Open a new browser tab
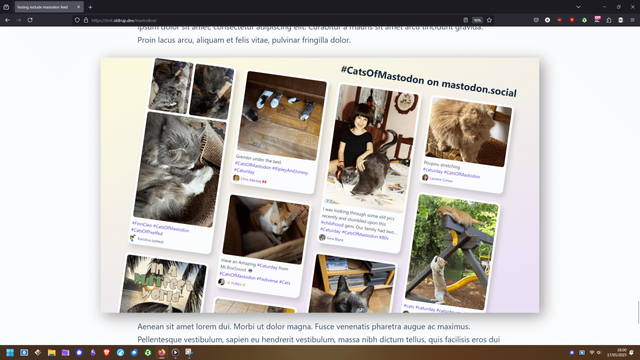 tap(90, 7)
